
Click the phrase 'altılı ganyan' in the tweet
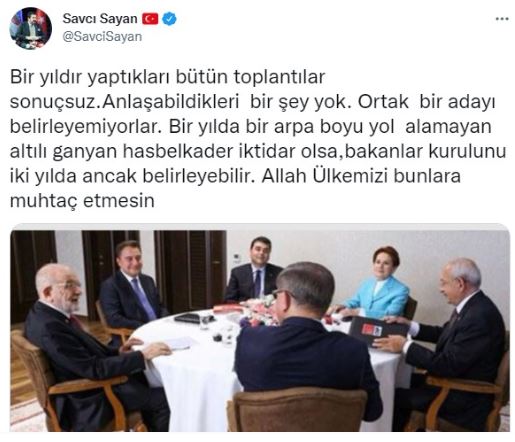point(63,152)
